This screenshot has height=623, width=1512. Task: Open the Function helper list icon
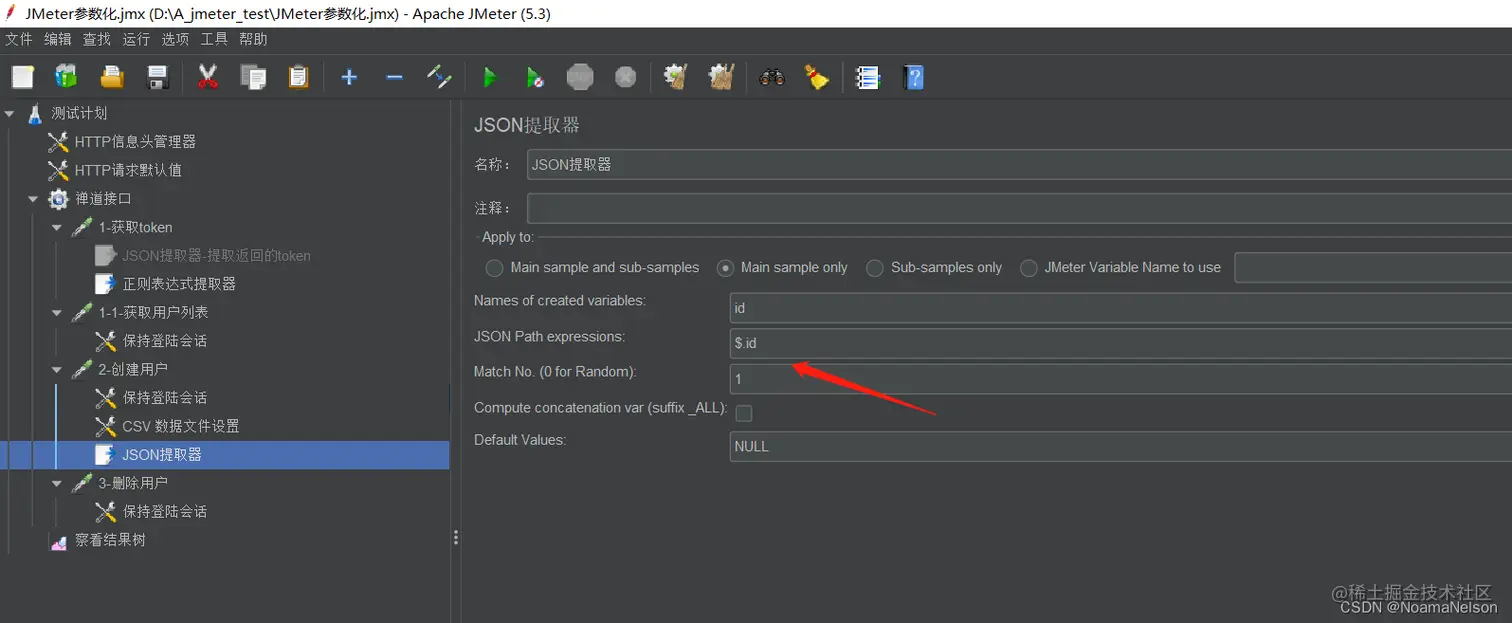[868, 77]
